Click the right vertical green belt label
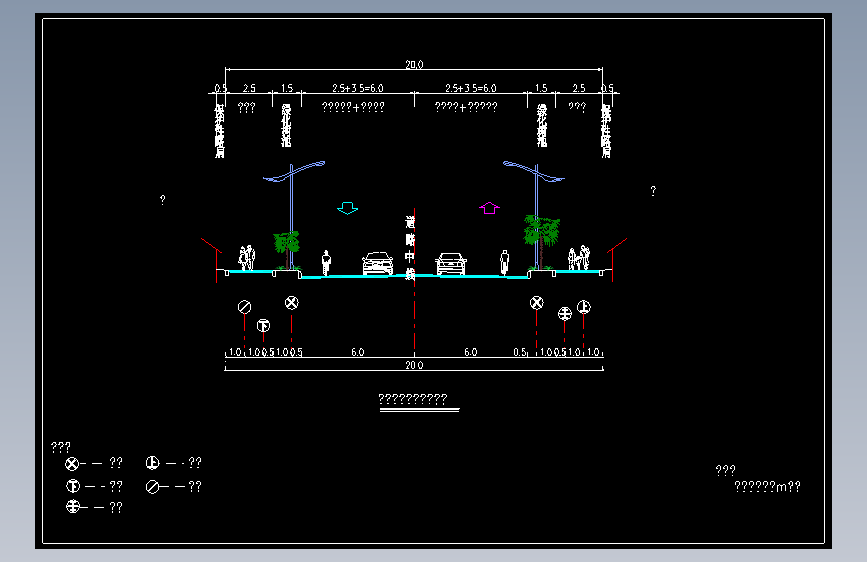Screen dimensions: 867x562 542,126
